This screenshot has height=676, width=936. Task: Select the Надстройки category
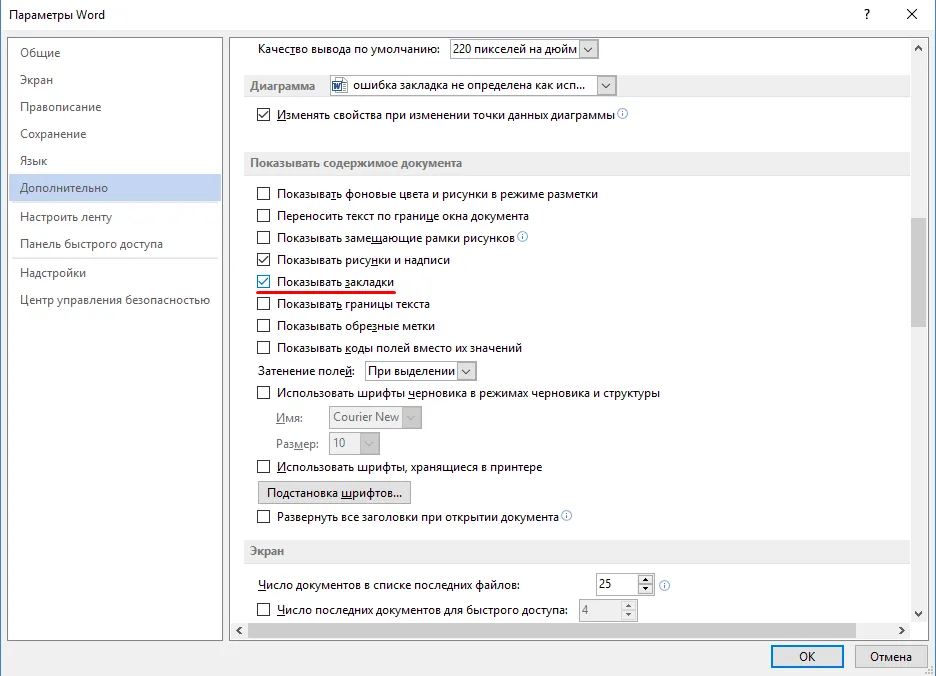click(x=115, y=273)
